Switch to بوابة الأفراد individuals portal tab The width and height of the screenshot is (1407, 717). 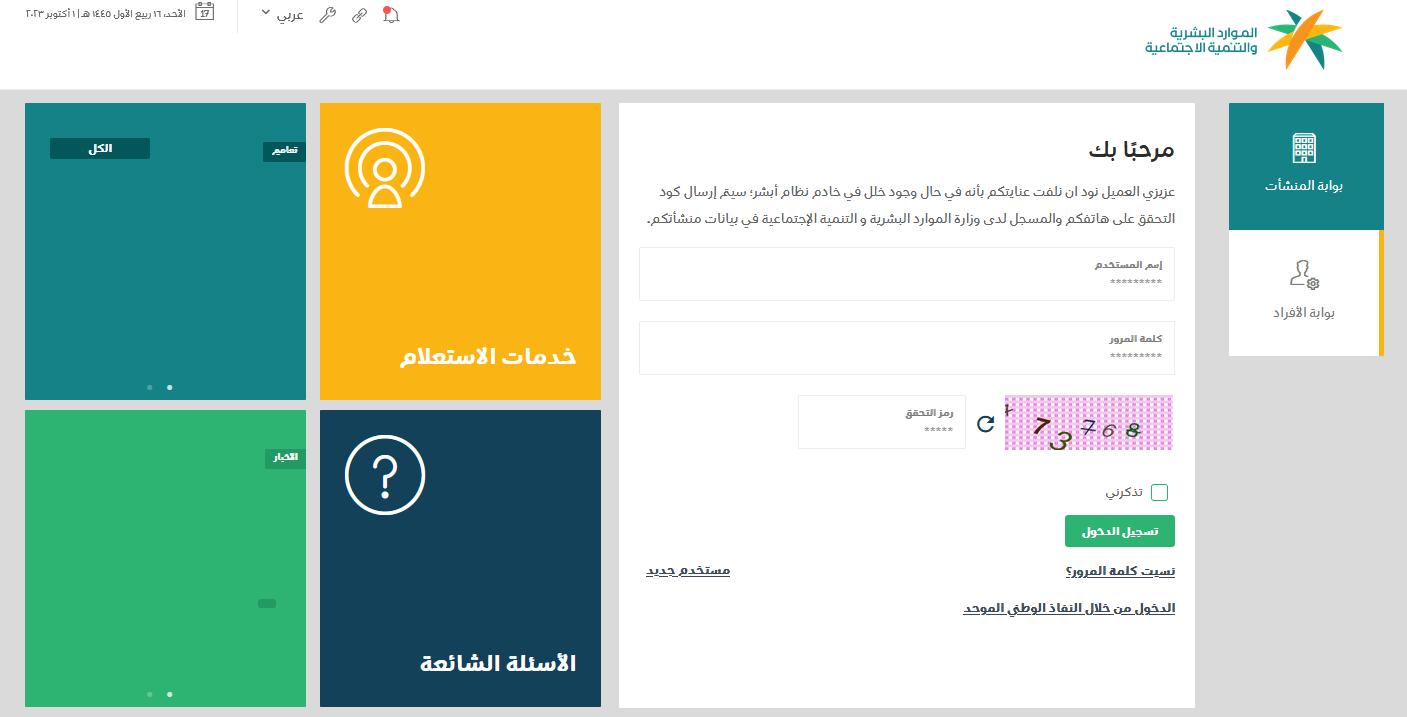coord(1303,292)
